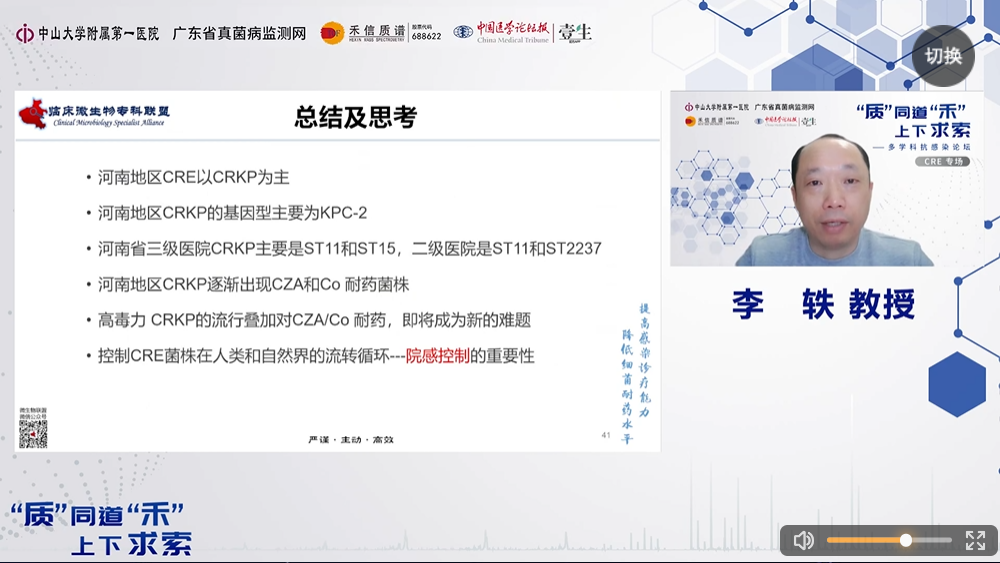Click the 禾信质谱 logo in header

tap(362, 33)
